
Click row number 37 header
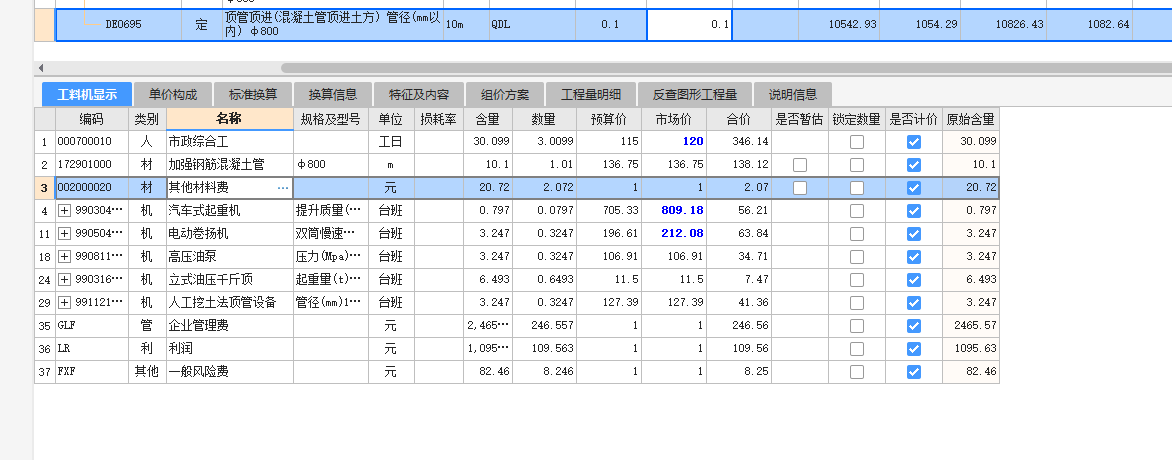(x=44, y=372)
